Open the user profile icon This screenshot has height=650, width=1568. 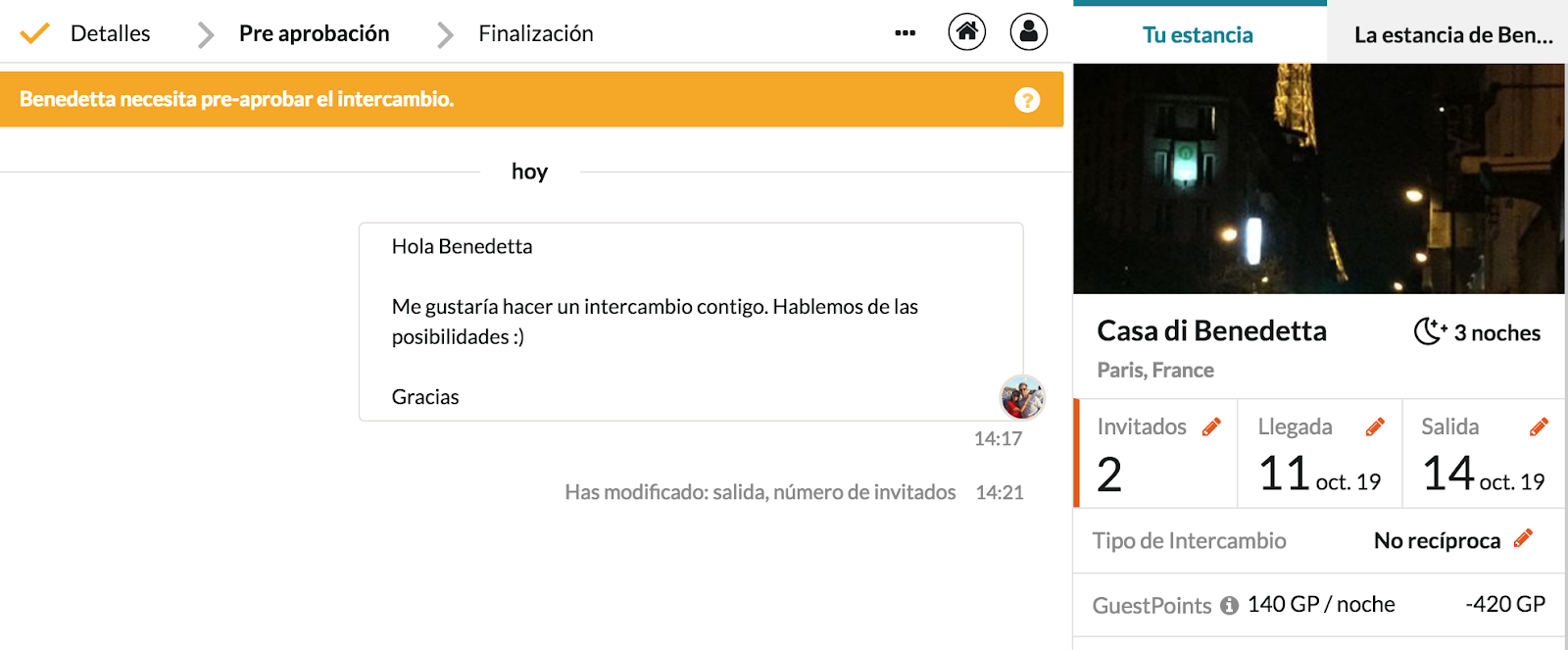pyautogui.click(x=1028, y=32)
